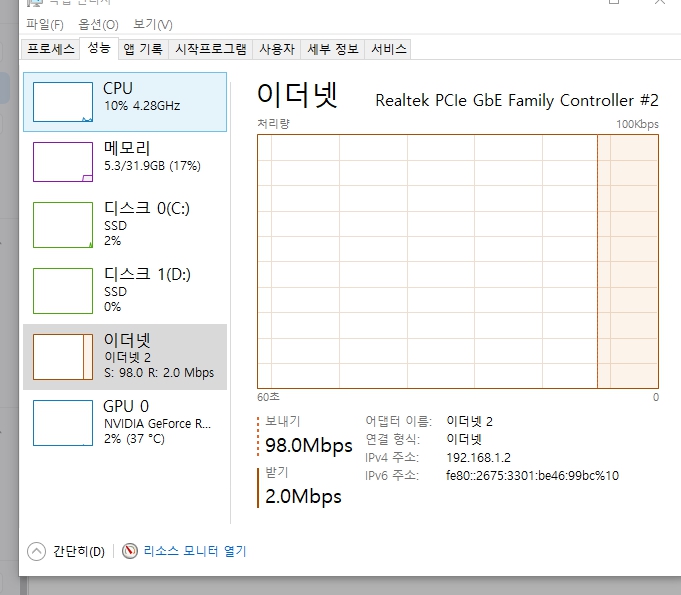Image resolution: width=681 pixels, height=595 pixels.
Task: Open the 옵션(O) menu
Action: pyautogui.click(x=98, y=24)
